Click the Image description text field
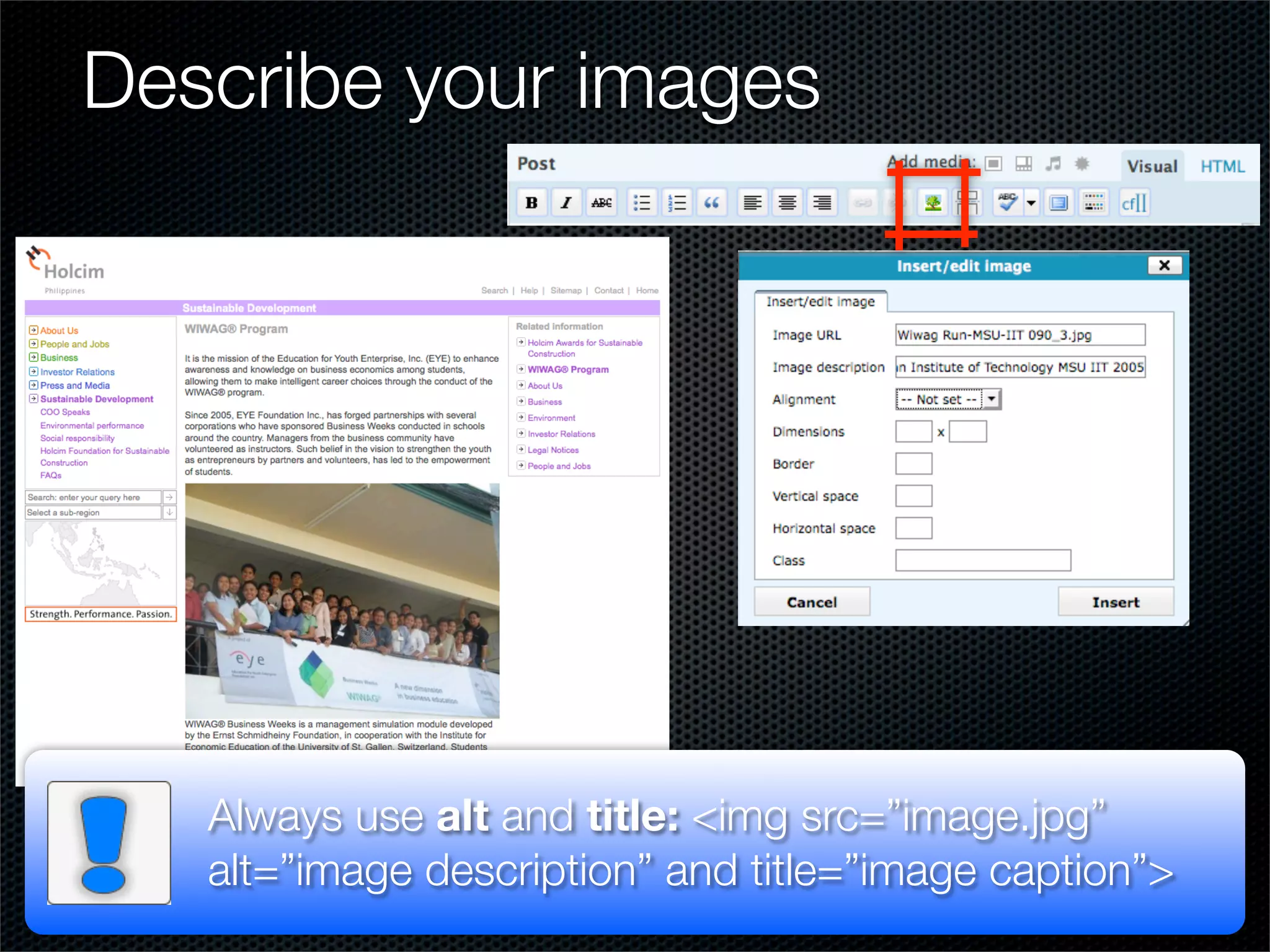This screenshot has height=952, width=1270. tap(1019, 368)
